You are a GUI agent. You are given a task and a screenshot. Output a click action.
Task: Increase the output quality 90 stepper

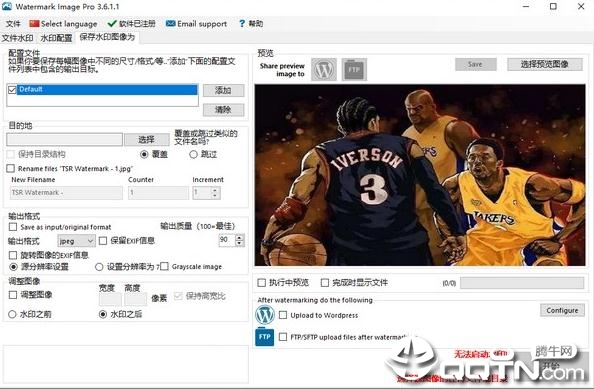pos(239,237)
